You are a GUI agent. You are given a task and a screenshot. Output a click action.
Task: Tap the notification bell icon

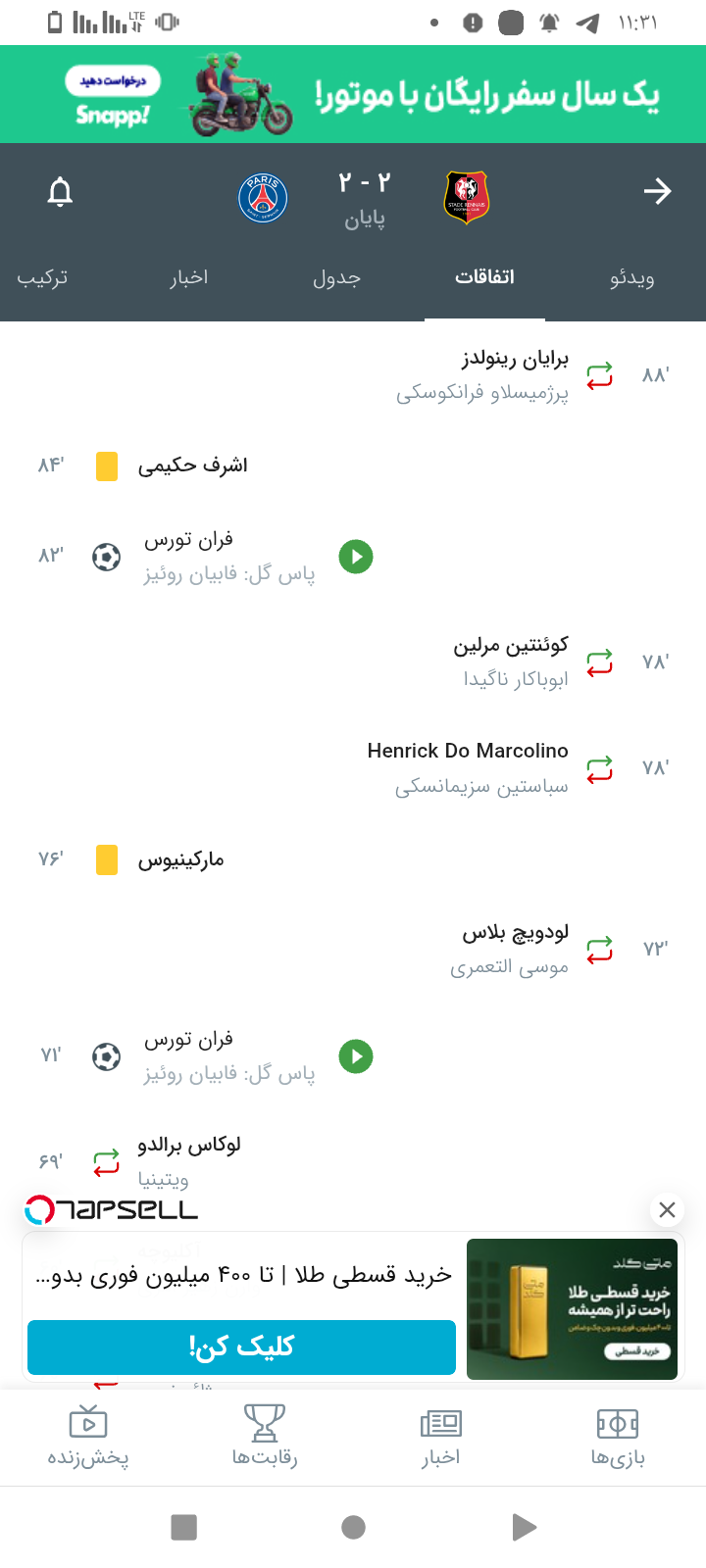click(61, 191)
